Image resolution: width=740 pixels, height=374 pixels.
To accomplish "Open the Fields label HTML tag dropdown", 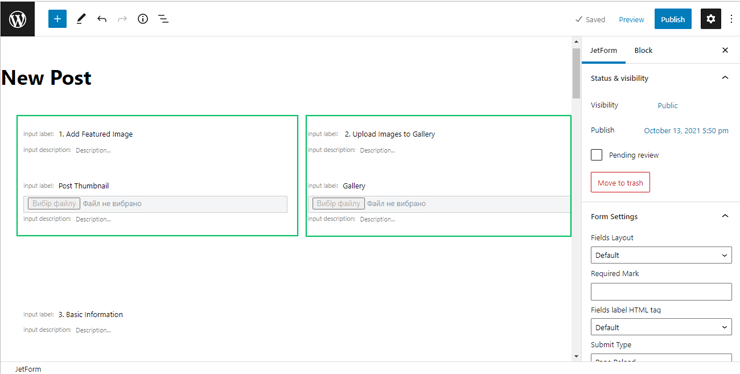I will click(x=661, y=327).
